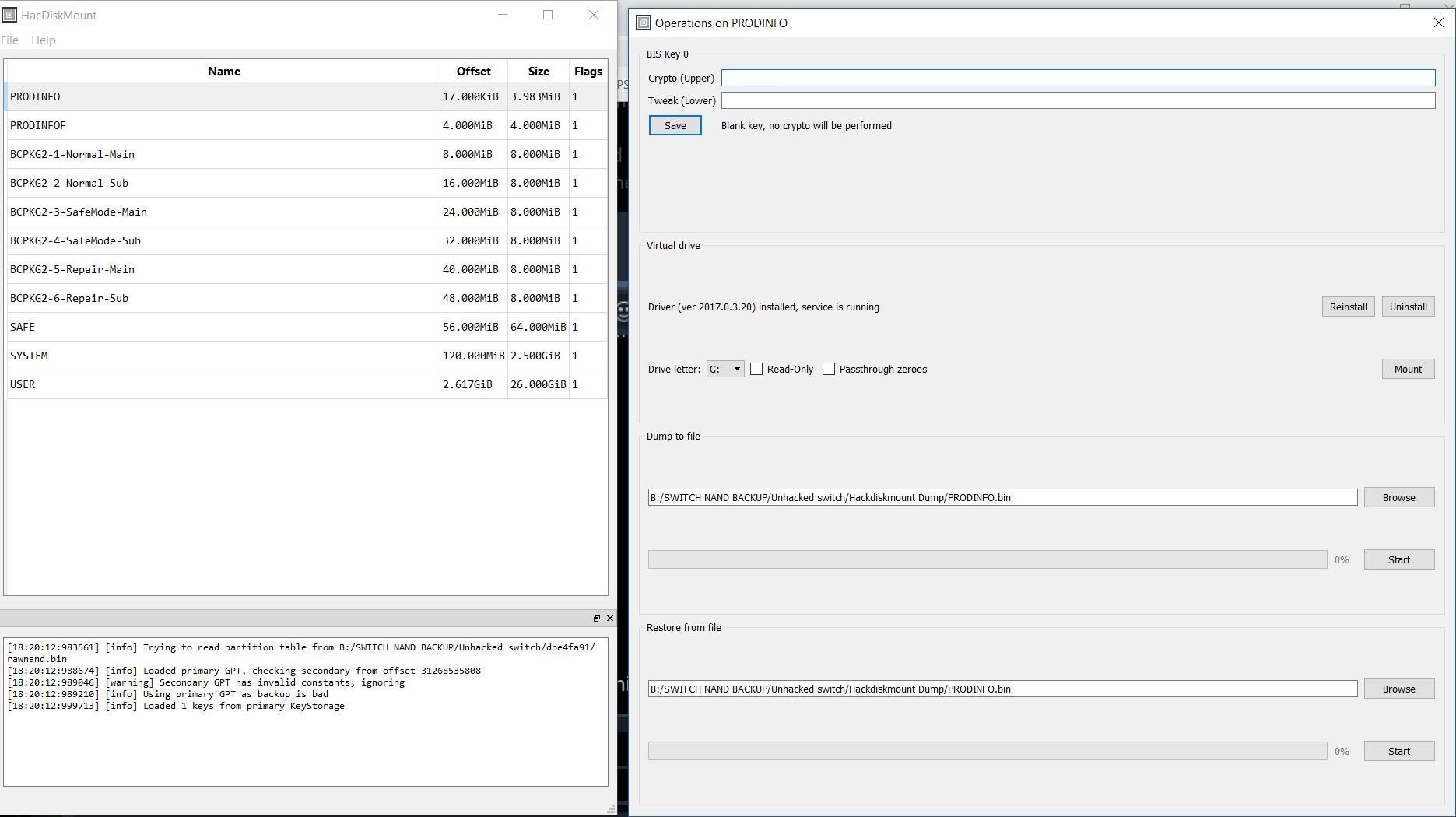Open the Help menu
The width and height of the screenshot is (1456, 817).
pyautogui.click(x=44, y=40)
